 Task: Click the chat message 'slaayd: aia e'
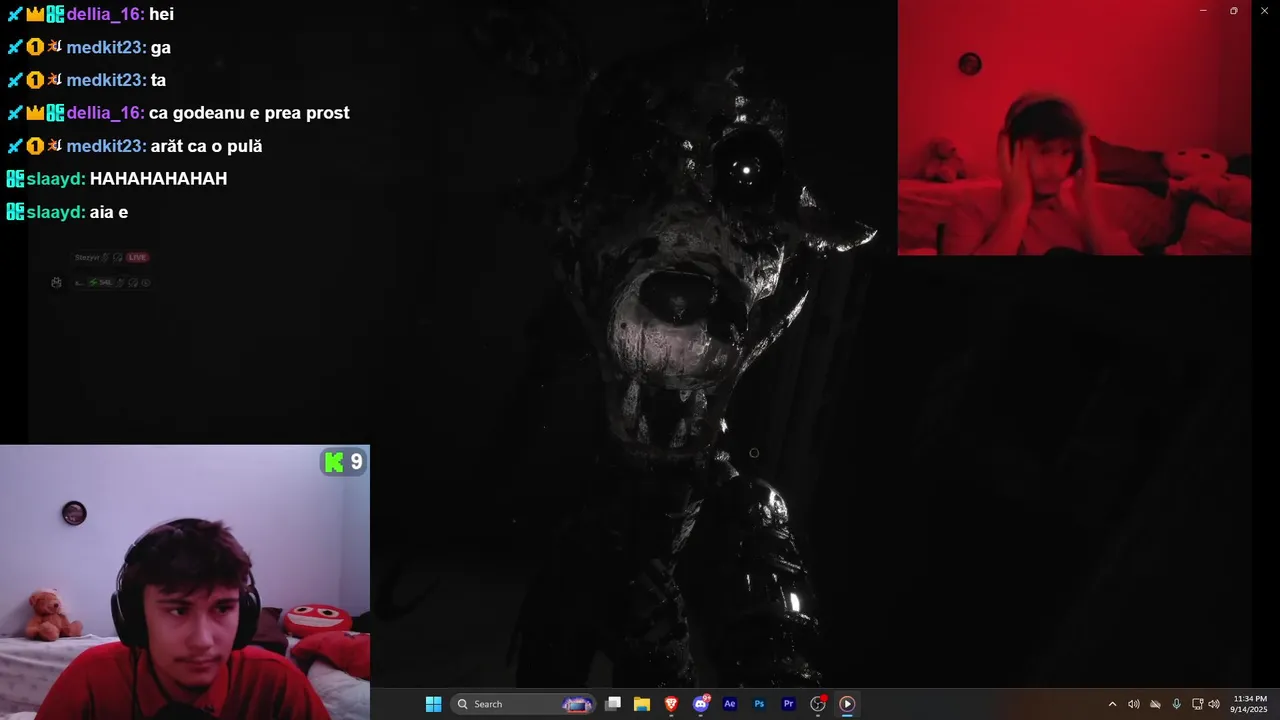(x=67, y=212)
